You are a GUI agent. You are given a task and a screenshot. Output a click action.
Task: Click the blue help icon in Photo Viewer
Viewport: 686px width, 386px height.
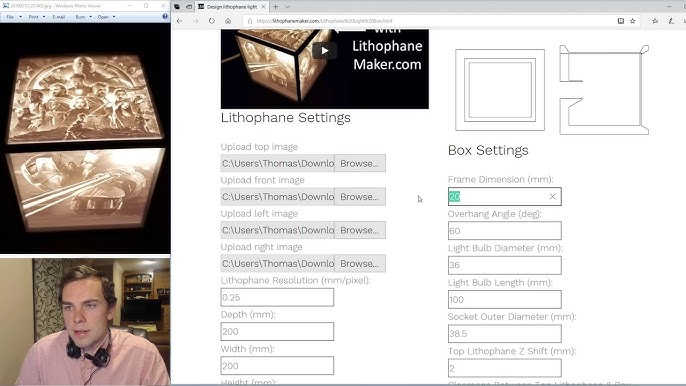click(x=165, y=16)
